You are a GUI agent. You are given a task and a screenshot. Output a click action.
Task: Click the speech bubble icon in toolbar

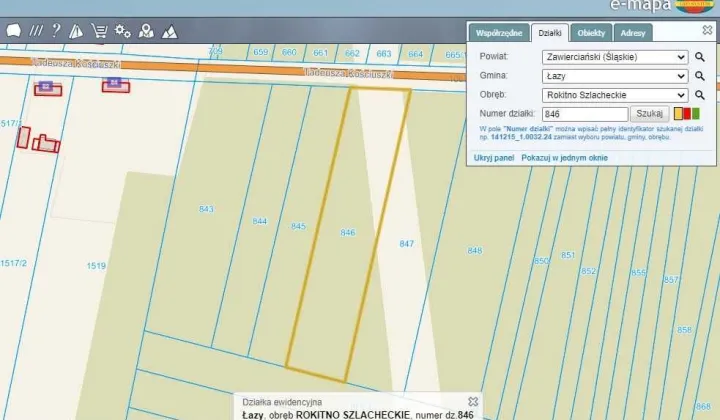pyautogui.click(x=13, y=31)
